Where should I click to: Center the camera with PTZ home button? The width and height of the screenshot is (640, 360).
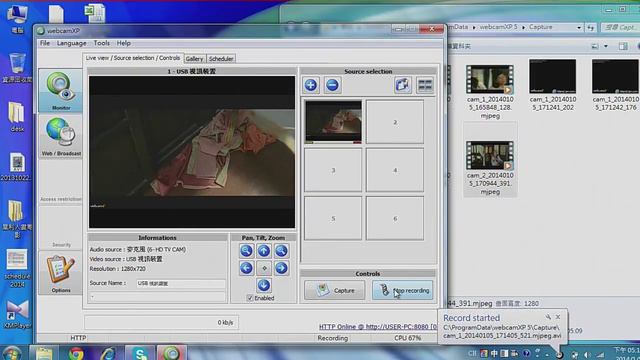[x=264, y=268]
